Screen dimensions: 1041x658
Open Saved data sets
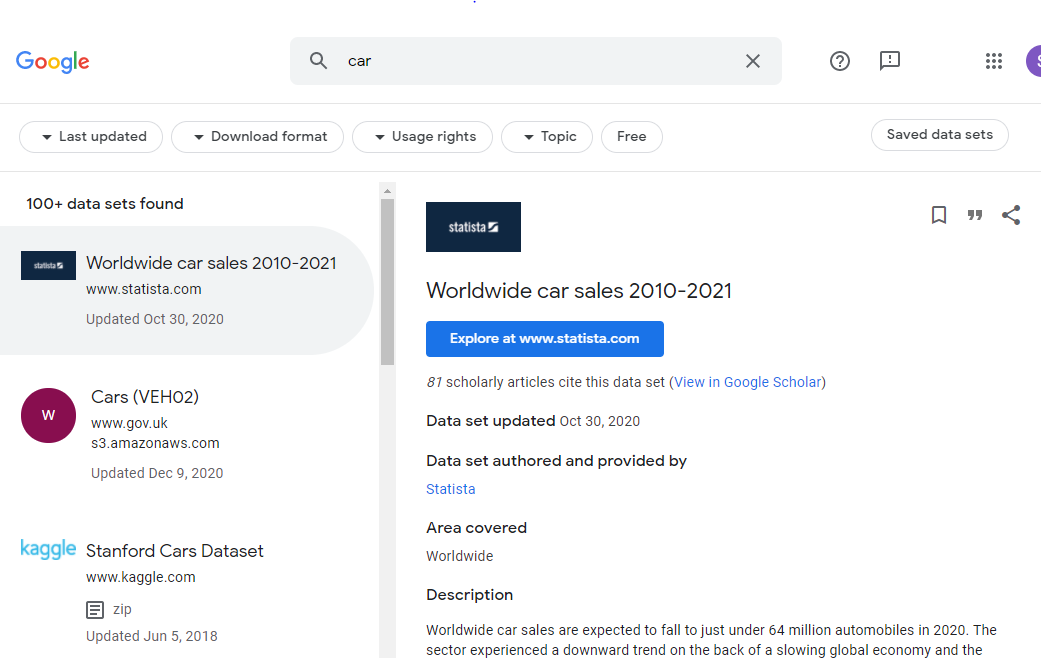tap(939, 135)
